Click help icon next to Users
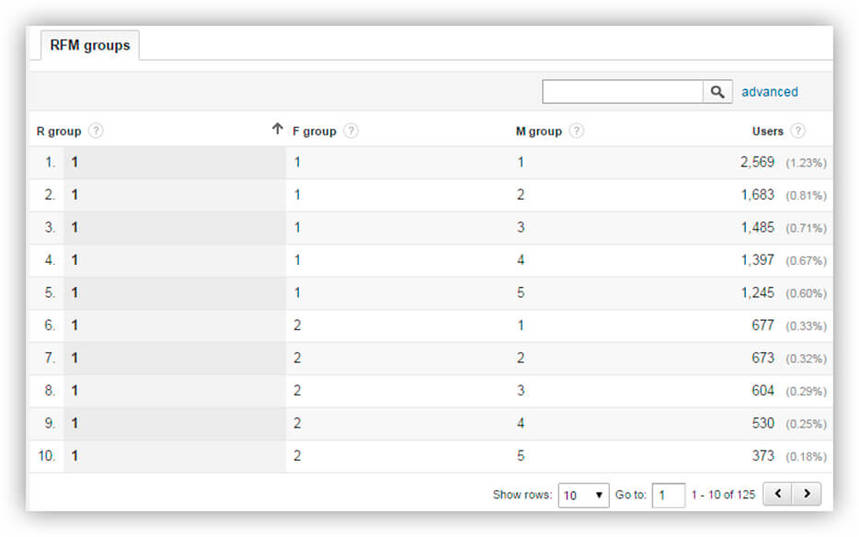 pos(798,131)
